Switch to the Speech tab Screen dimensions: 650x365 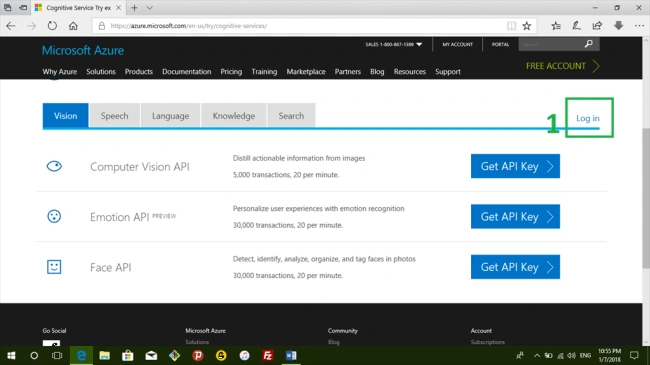coord(114,116)
